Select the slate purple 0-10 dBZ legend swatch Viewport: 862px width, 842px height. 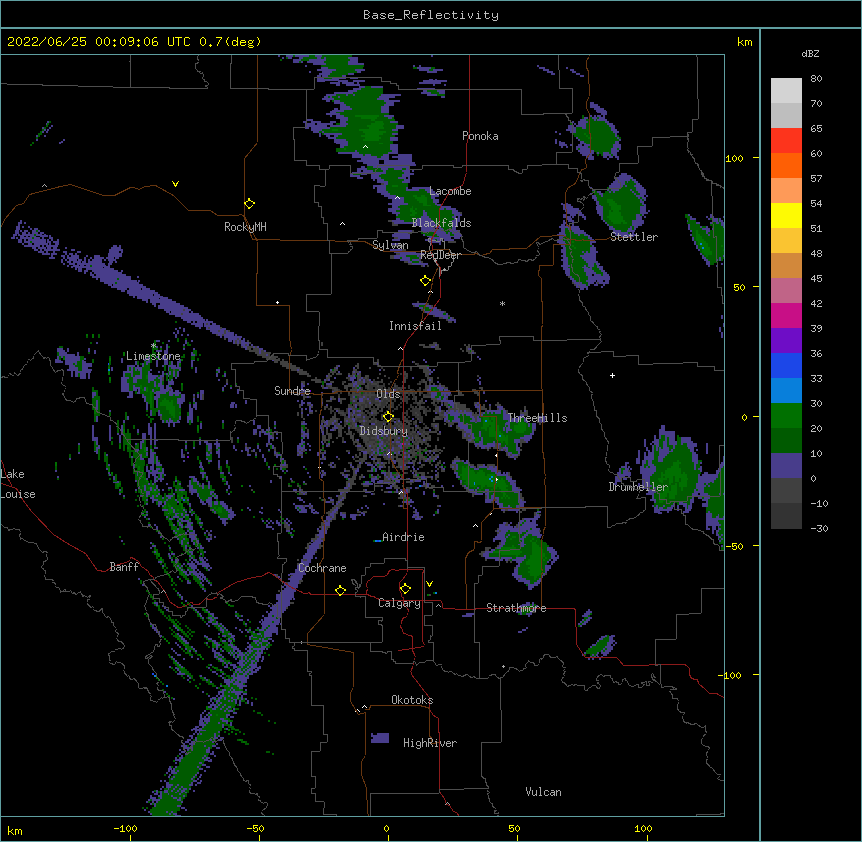(786, 466)
